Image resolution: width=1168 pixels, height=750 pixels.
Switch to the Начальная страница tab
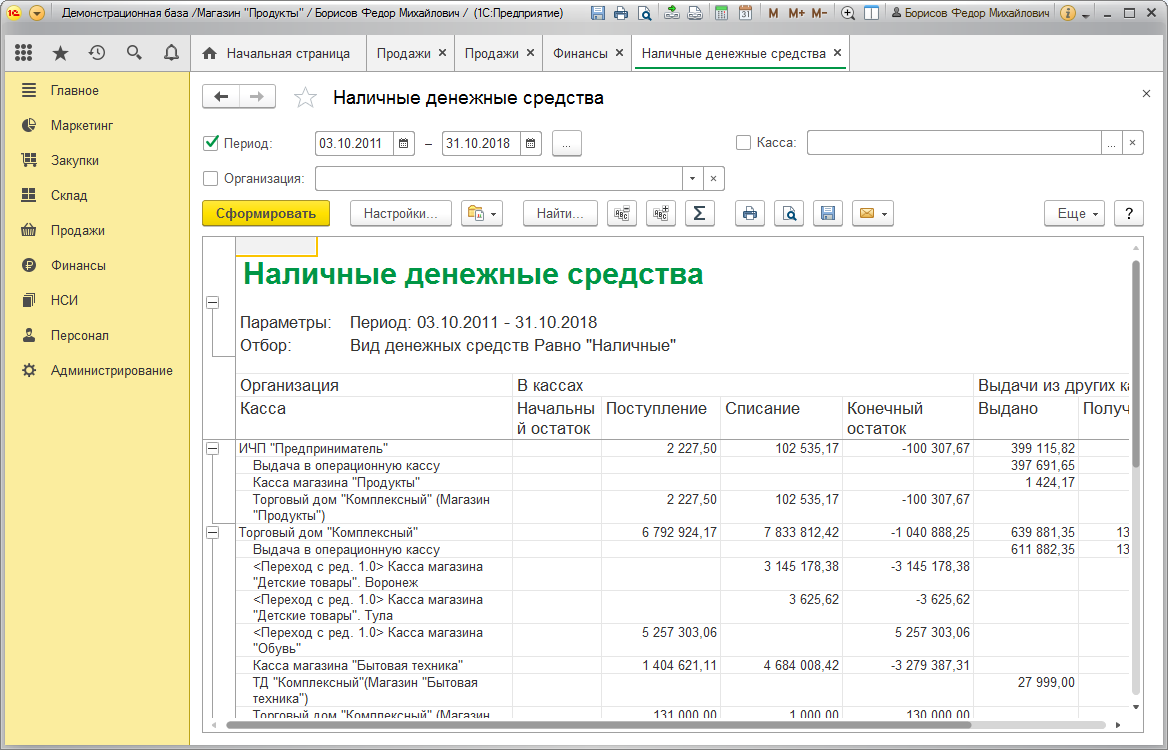click(x=279, y=54)
